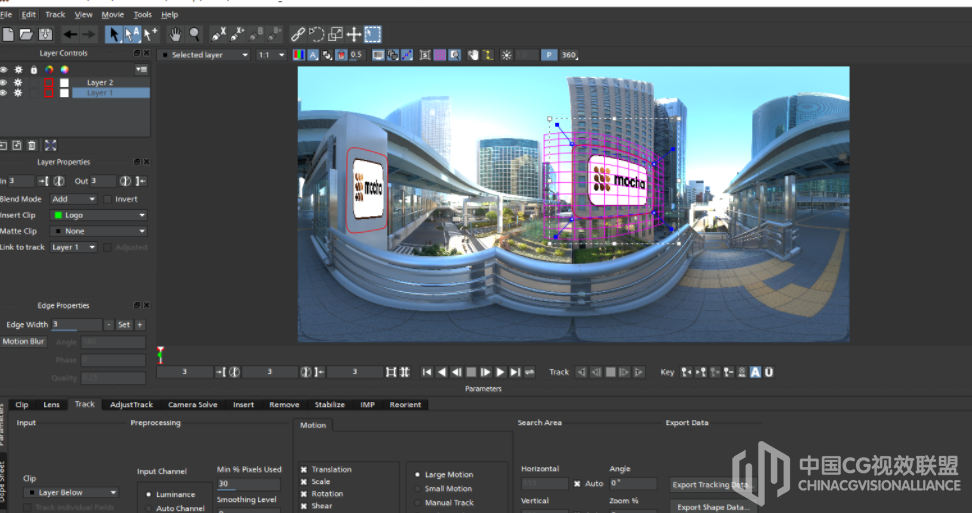Switch to the AdjustTrack tab

[131, 405]
